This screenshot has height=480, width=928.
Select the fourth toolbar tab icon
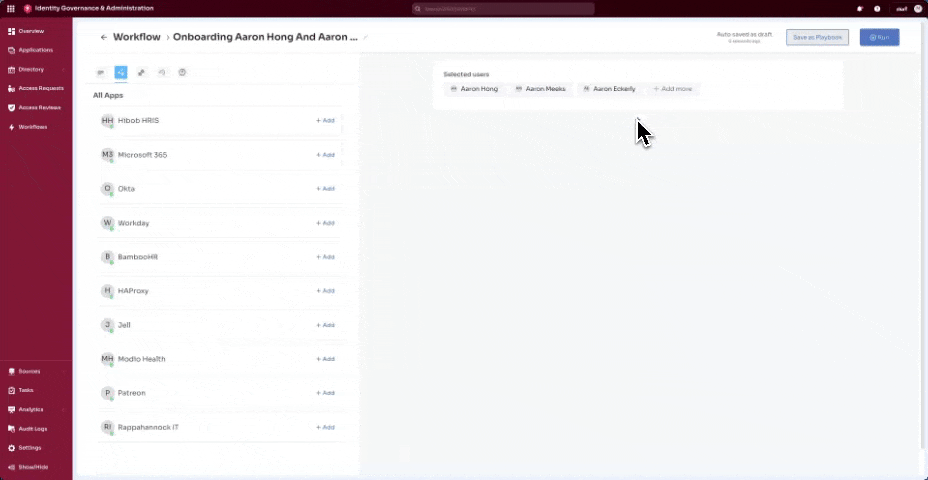[x=162, y=72]
